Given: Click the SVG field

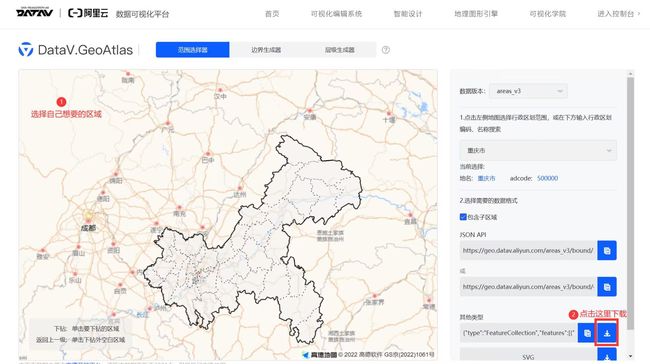Looking at the screenshot, I should click(x=528, y=356).
